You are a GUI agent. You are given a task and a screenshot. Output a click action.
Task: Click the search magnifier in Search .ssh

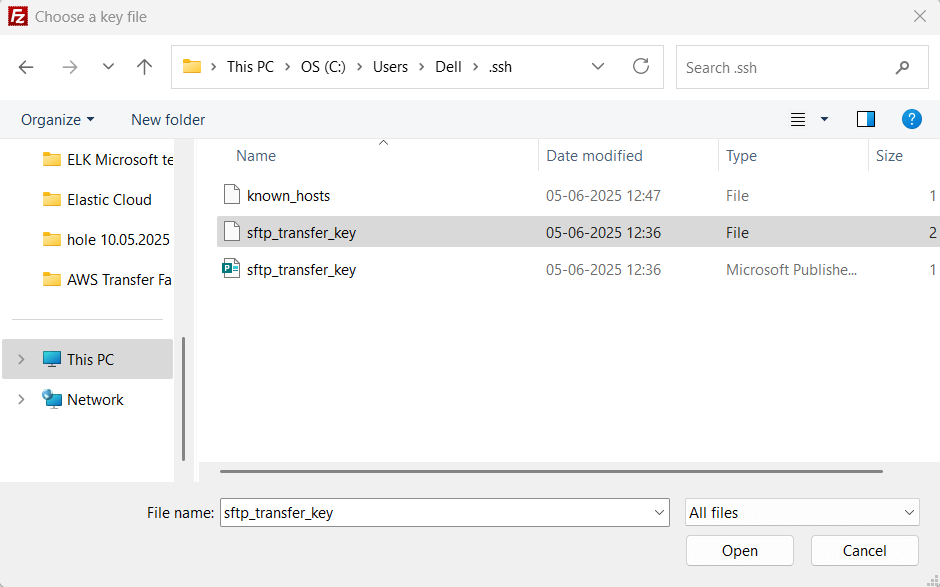tap(902, 67)
